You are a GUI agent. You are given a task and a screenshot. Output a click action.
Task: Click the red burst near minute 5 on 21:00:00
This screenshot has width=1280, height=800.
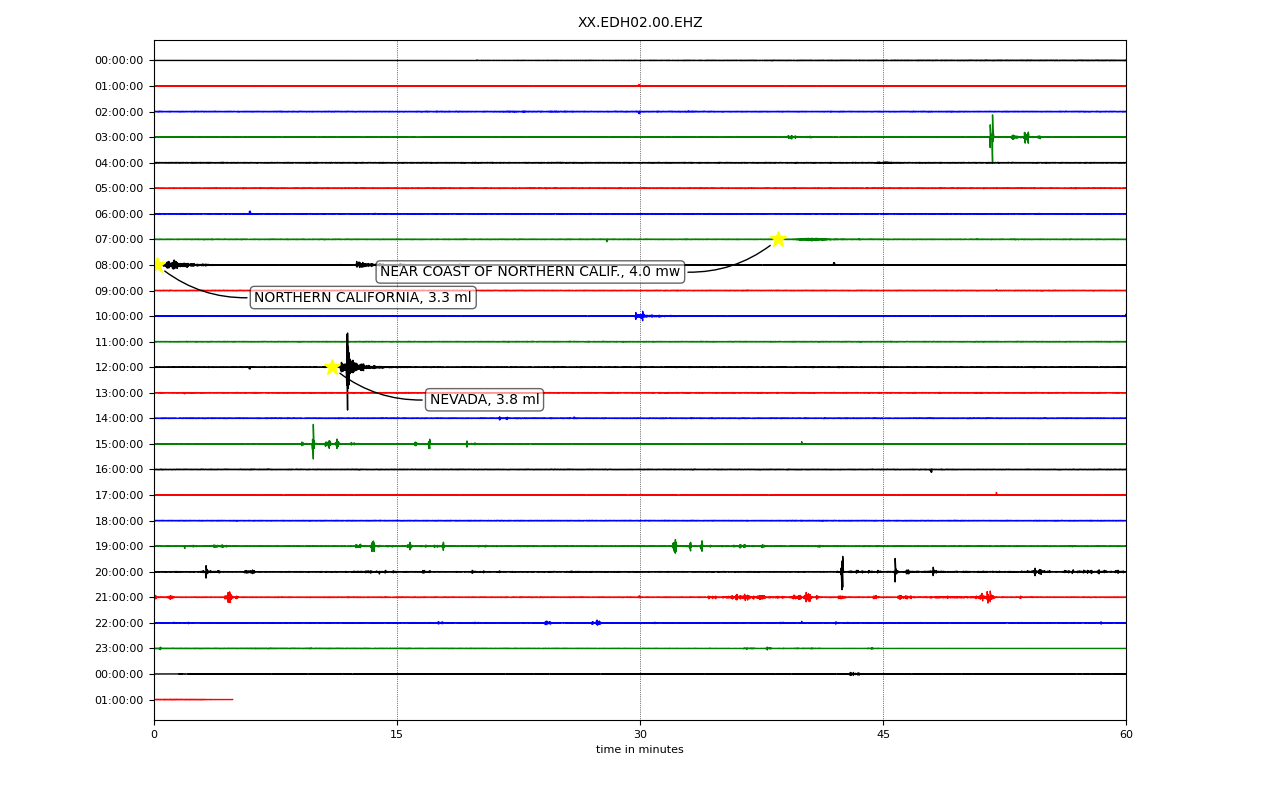(x=229, y=597)
